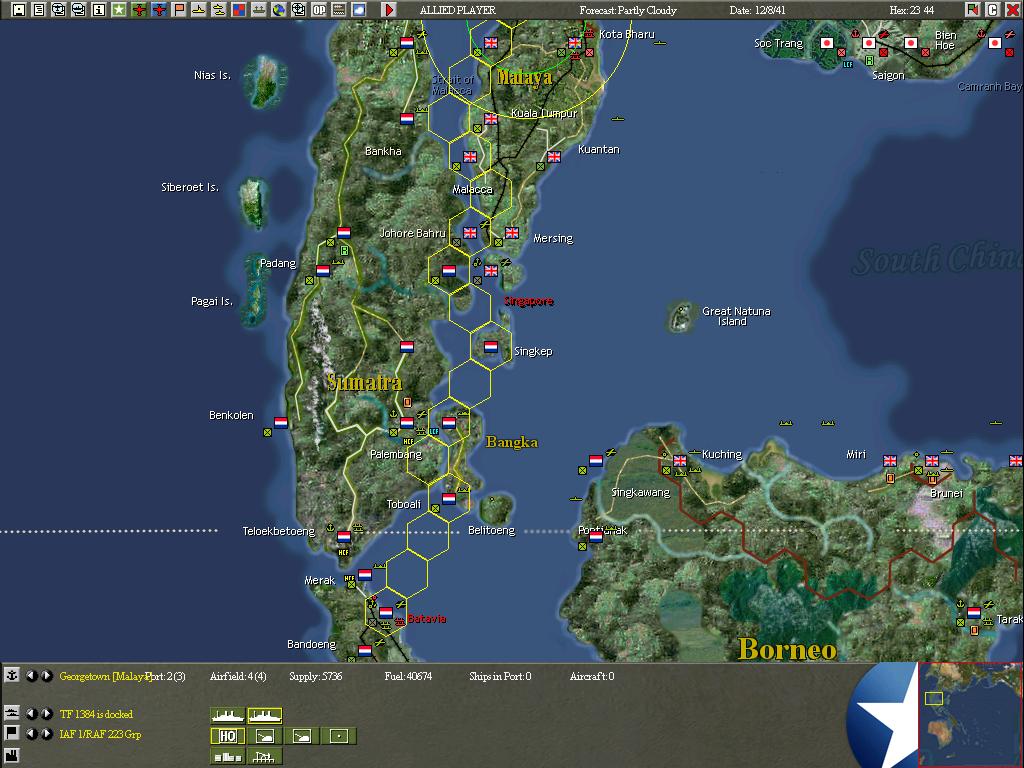Click the world minimap thumbnail
This screenshot has height=768, width=1024.
pos(970,714)
